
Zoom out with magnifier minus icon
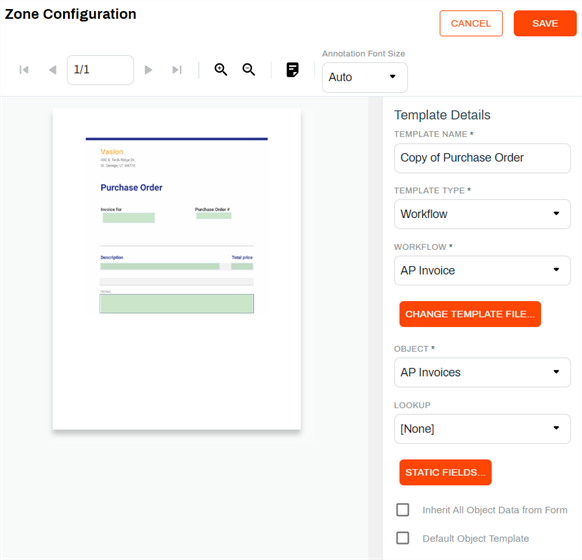click(249, 69)
